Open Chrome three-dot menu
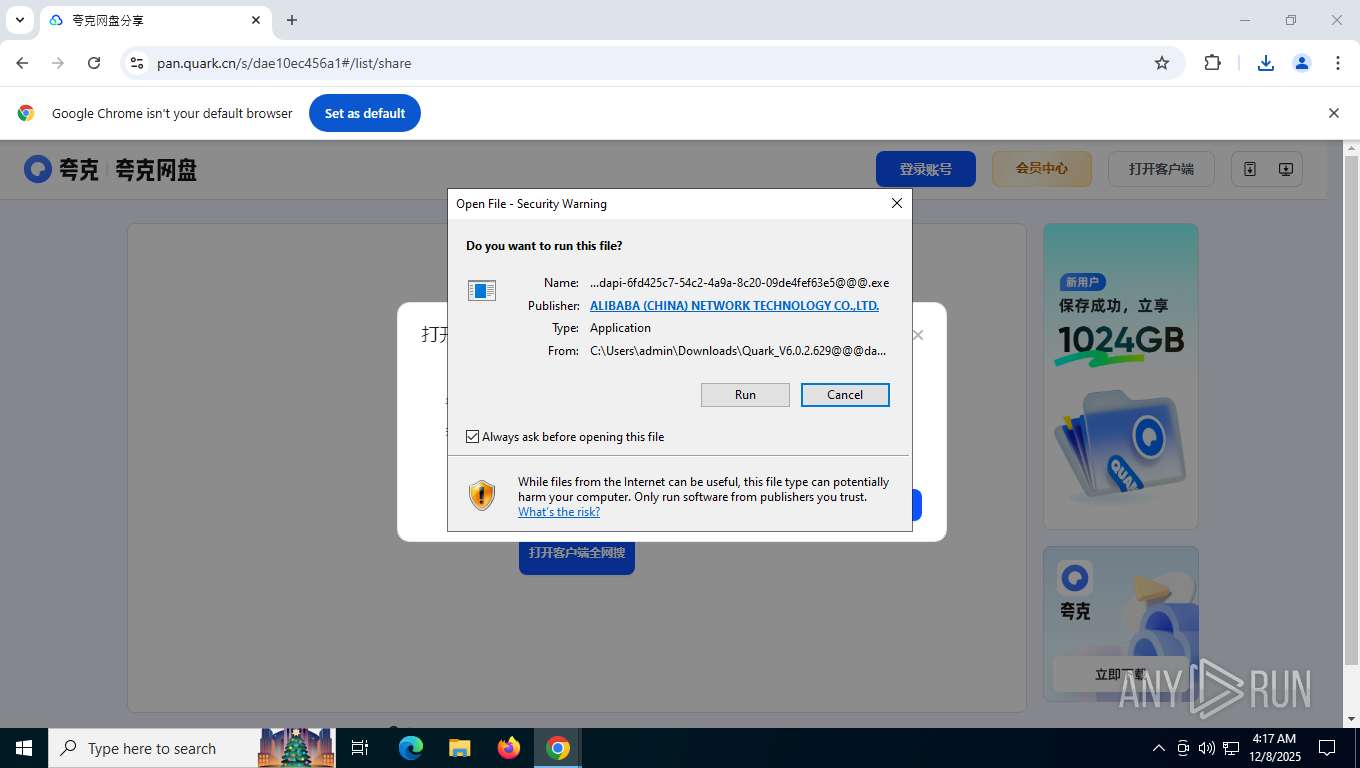Screen dimensions: 1360x768 click(x=1338, y=63)
